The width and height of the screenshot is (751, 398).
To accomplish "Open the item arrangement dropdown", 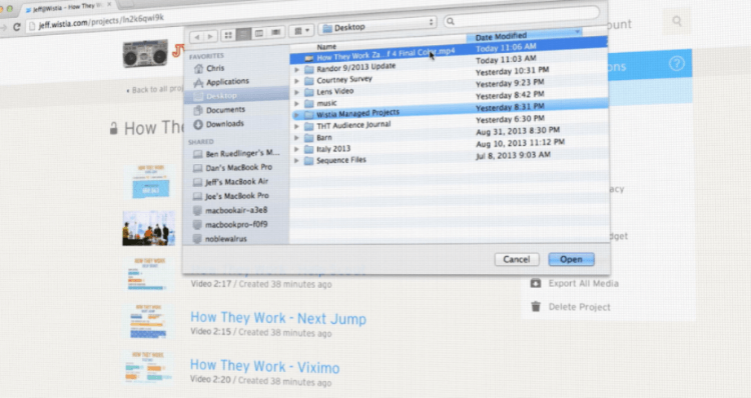I will (301, 31).
